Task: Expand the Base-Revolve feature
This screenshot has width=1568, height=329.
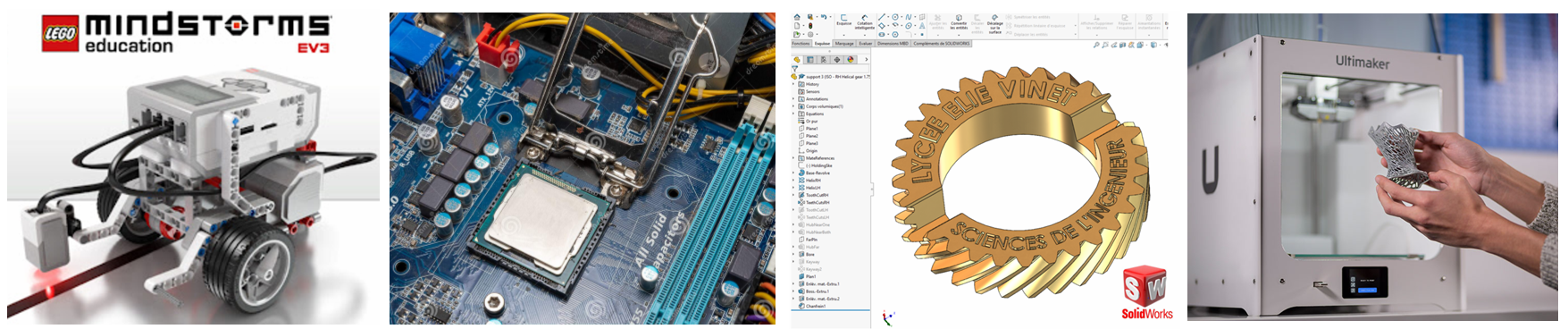Action: point(793,173)
